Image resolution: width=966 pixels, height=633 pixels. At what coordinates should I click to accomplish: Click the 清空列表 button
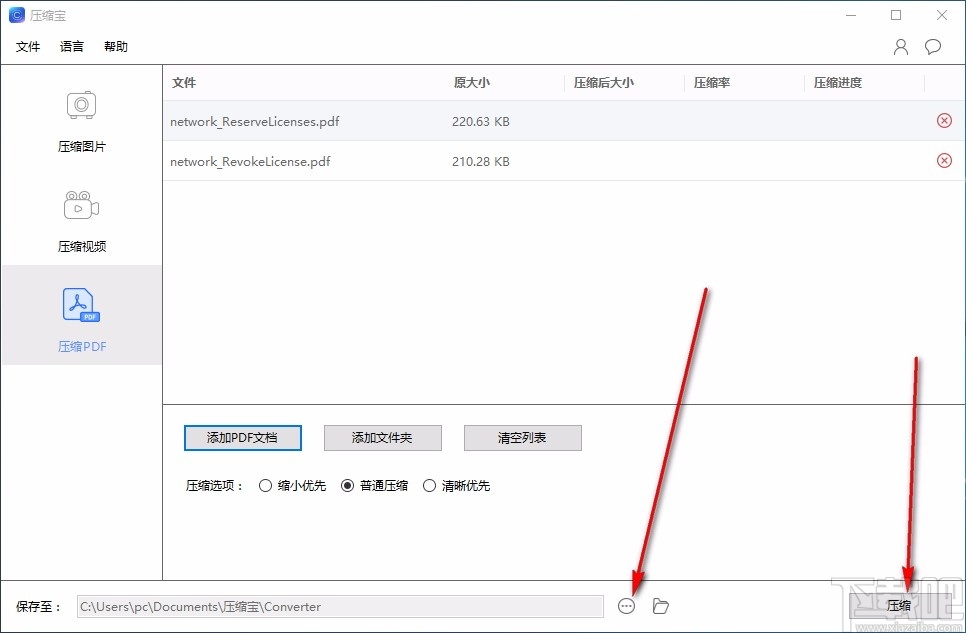[522, 438]
